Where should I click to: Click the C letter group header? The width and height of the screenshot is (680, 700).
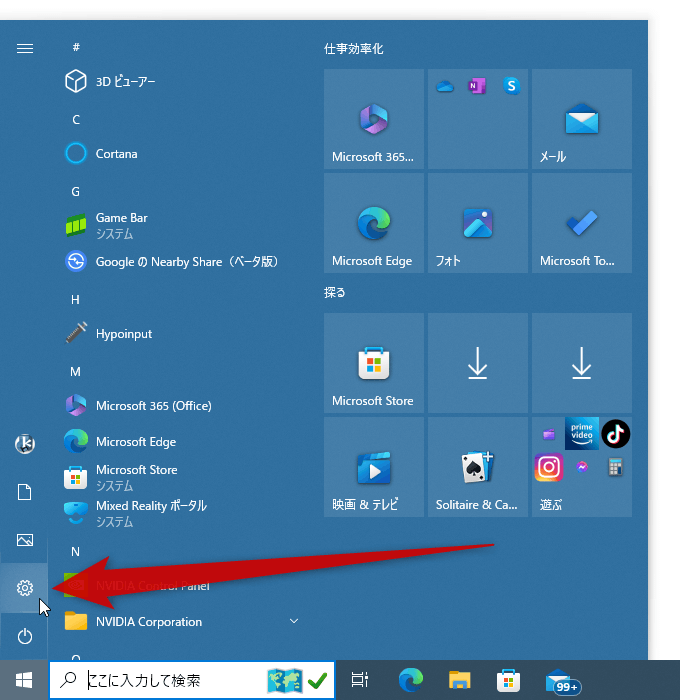tap(76, 119)
